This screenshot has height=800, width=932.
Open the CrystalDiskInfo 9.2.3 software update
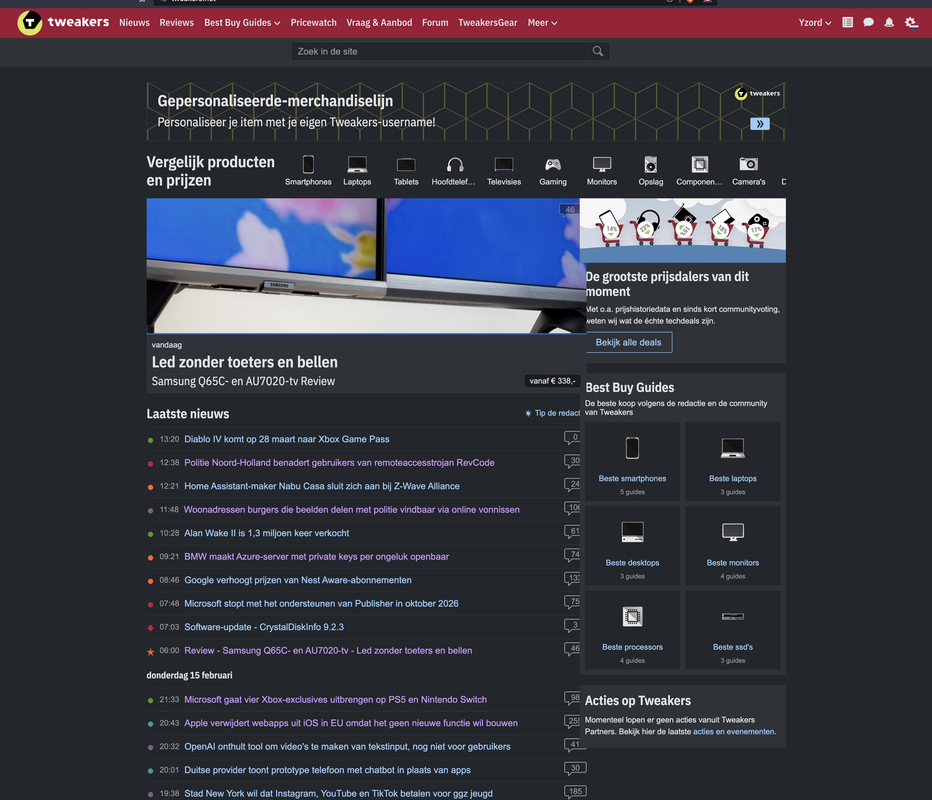(264, 627)
